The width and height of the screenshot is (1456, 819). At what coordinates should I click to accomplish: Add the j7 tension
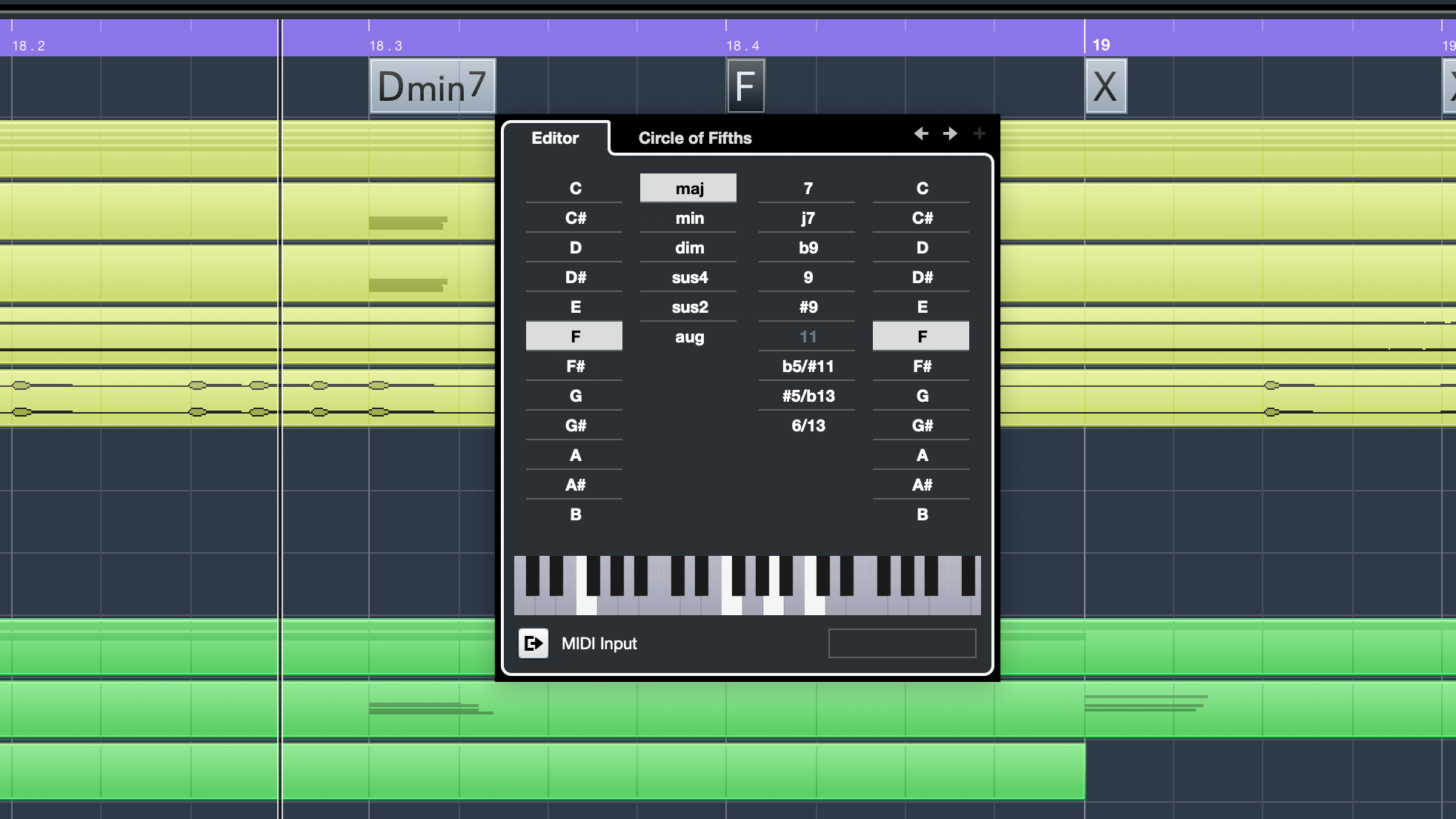point(808,218)
